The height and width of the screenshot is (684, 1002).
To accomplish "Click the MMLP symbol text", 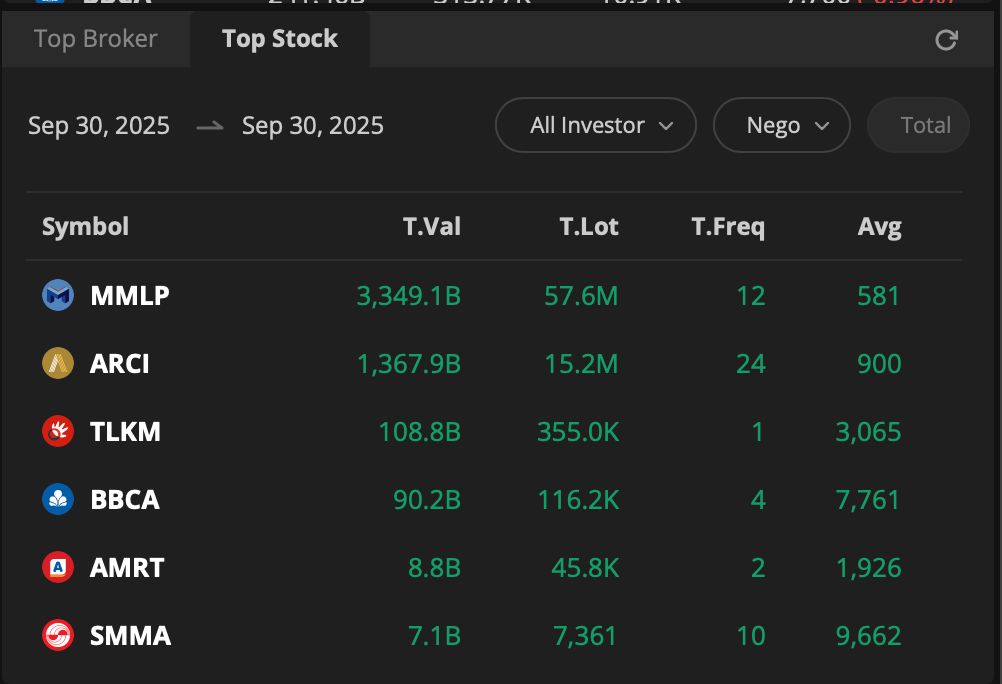I will click(x=129, y=295).
